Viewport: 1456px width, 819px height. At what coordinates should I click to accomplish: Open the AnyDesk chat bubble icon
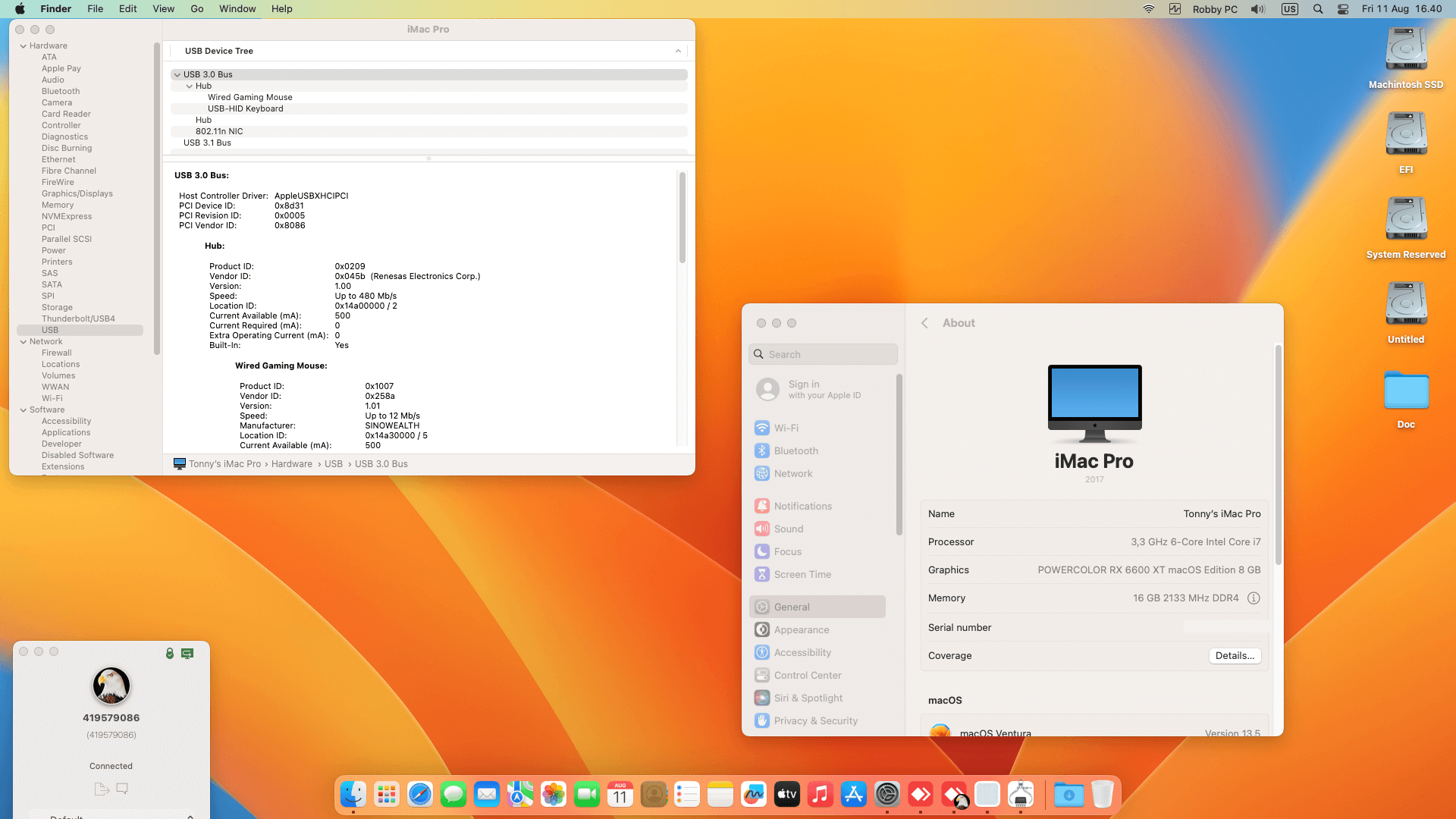(x=122, y=789)
